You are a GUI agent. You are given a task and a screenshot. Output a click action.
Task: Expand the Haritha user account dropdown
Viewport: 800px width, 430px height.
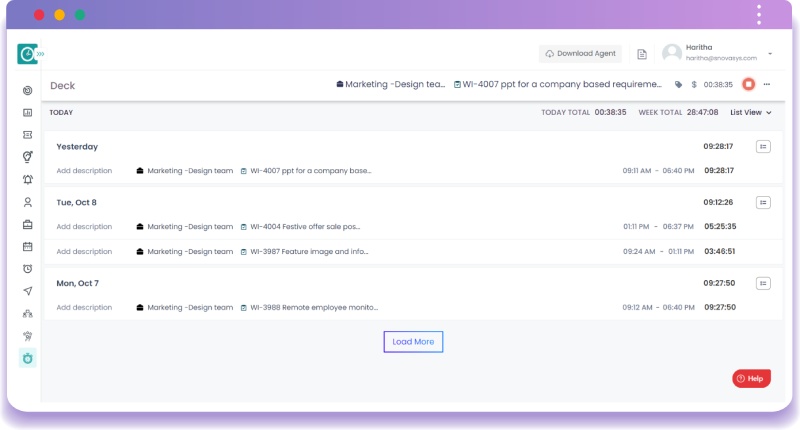[769, 54]
